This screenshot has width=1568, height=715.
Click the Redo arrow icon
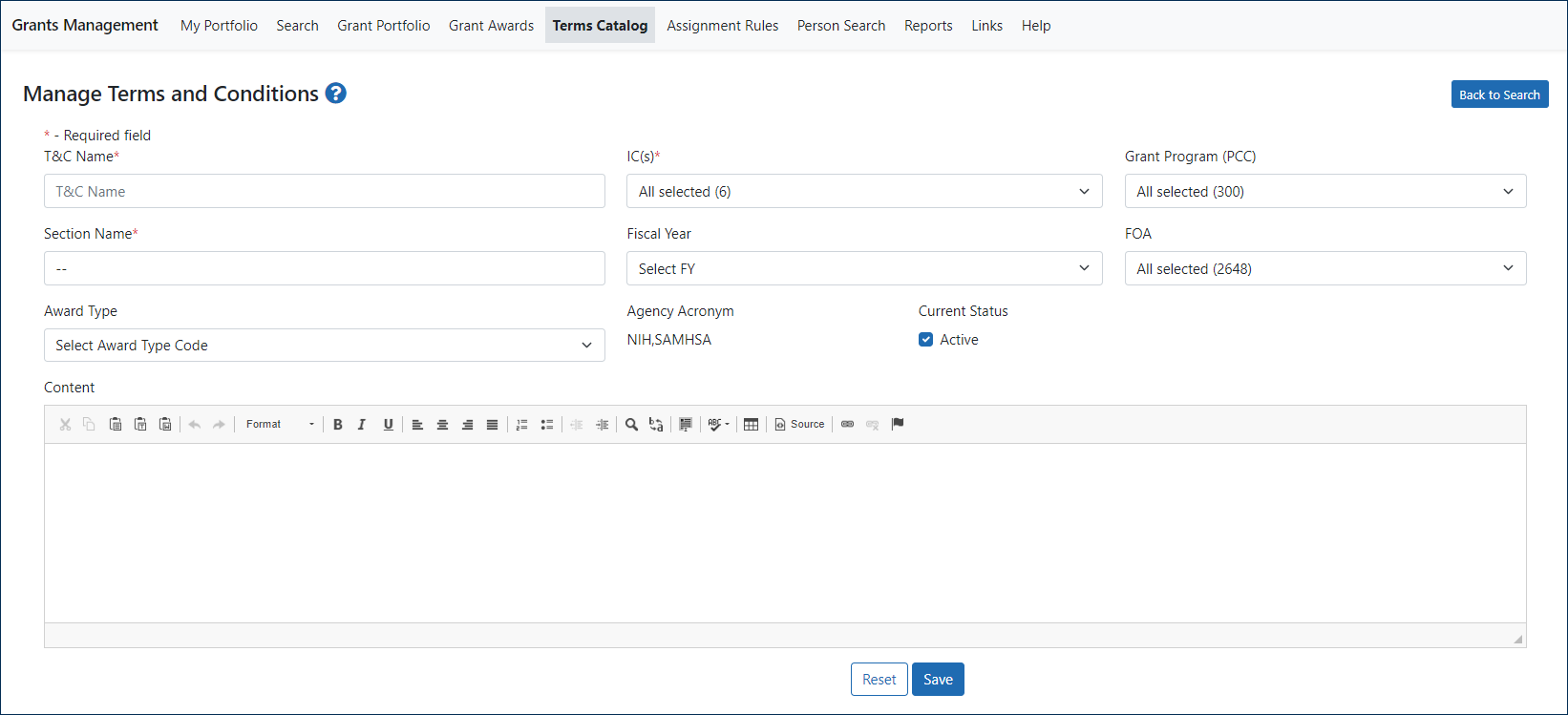pos(219,425)
